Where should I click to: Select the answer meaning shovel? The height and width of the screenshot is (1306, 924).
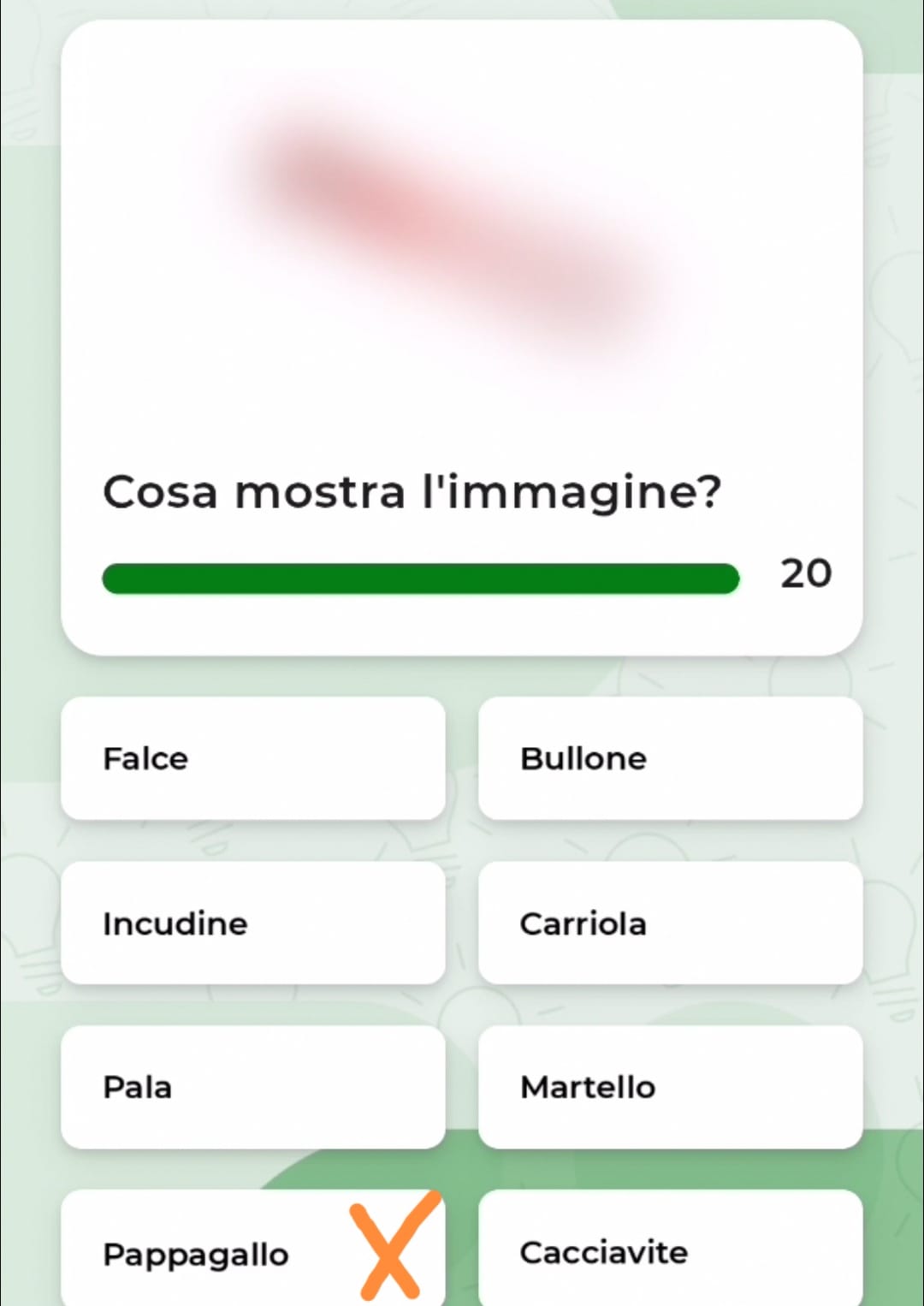click(x=252, y=1087)
